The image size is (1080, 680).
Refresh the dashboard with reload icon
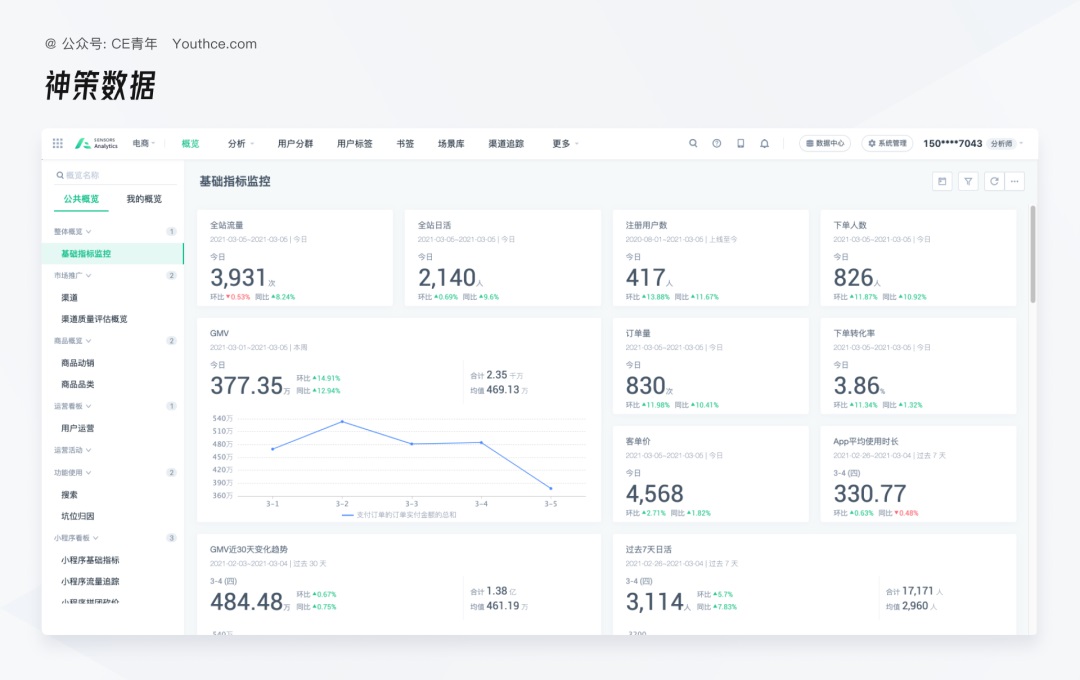coord(993,181)
